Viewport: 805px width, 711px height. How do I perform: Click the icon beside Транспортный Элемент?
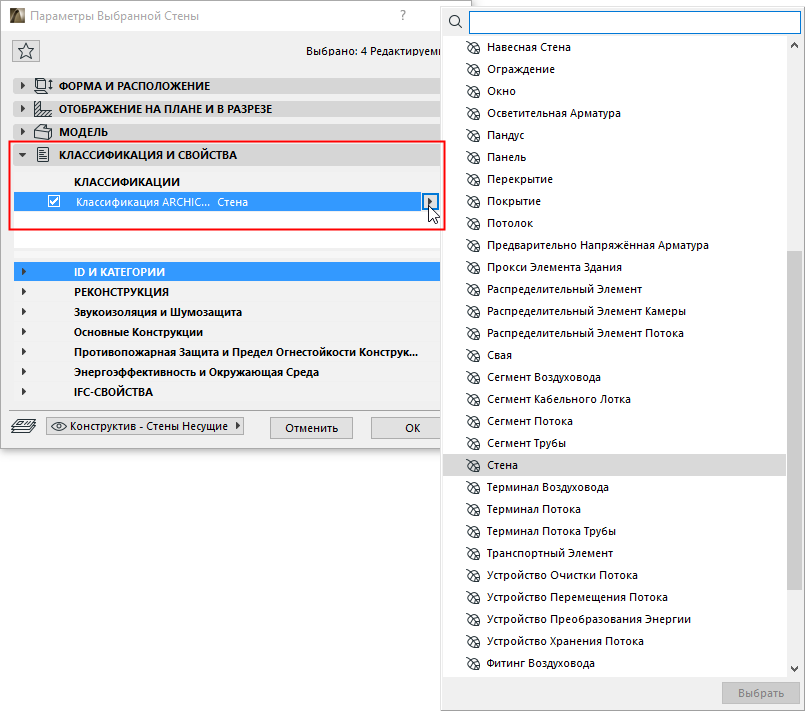tap(473, 553)
